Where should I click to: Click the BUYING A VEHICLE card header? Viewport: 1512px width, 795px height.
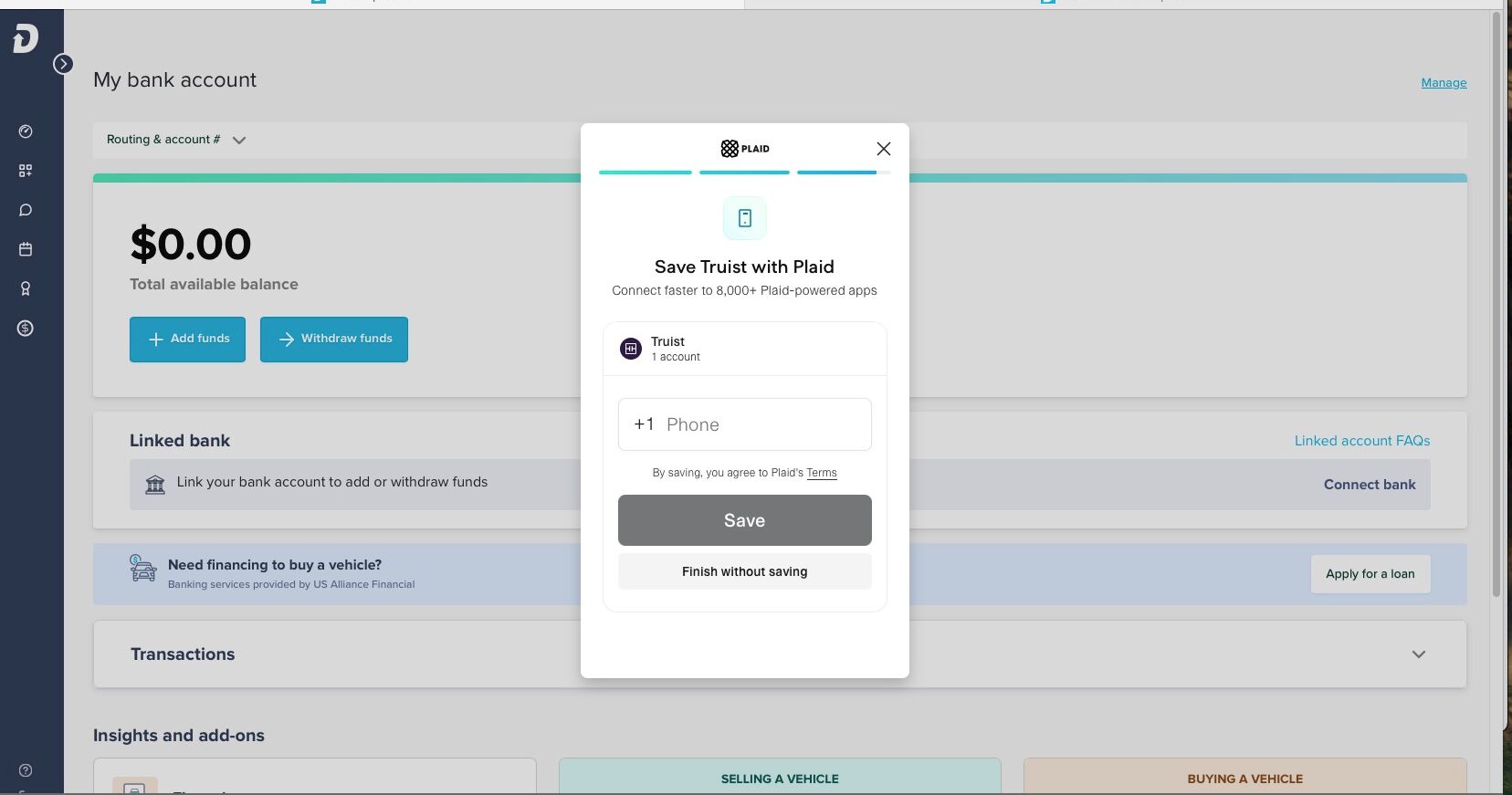1245,779
